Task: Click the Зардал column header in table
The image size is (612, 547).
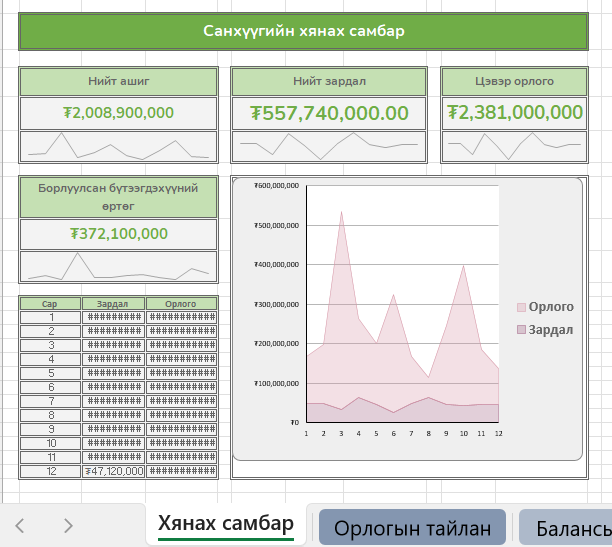Action: point(113,303)
